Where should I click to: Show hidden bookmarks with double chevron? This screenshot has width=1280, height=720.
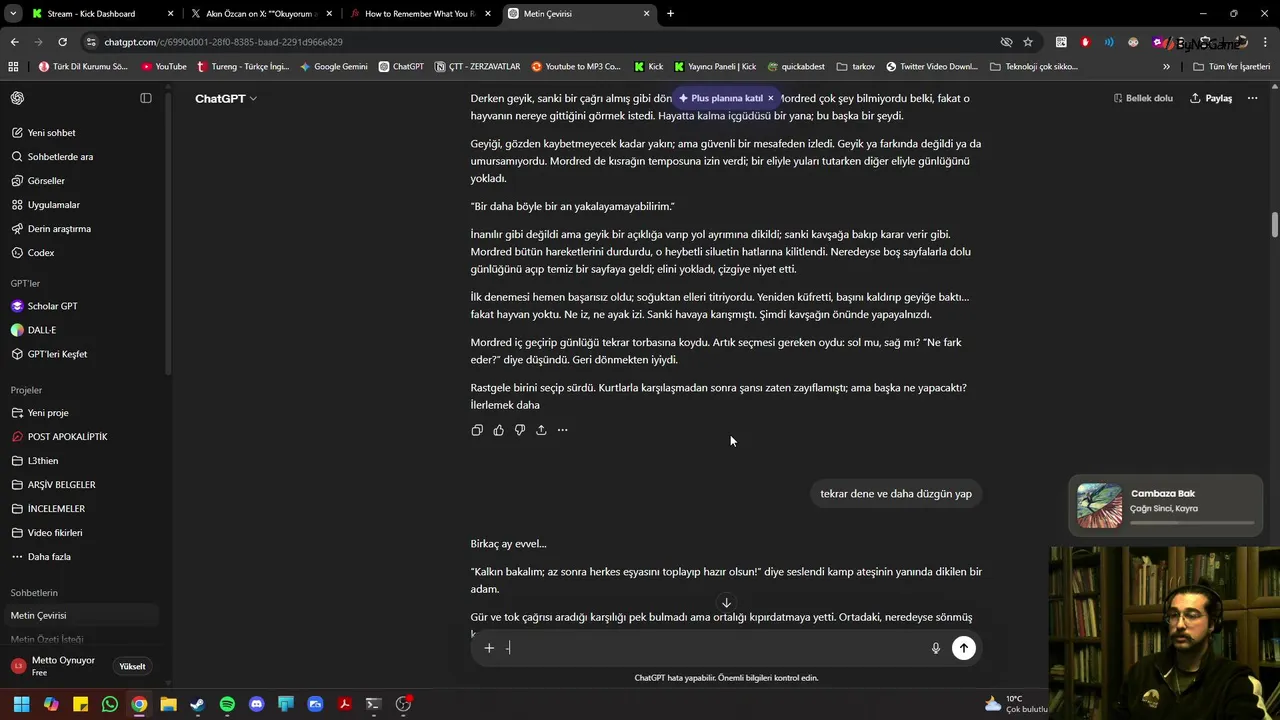pyautogui.click(x=1166, y=66)
